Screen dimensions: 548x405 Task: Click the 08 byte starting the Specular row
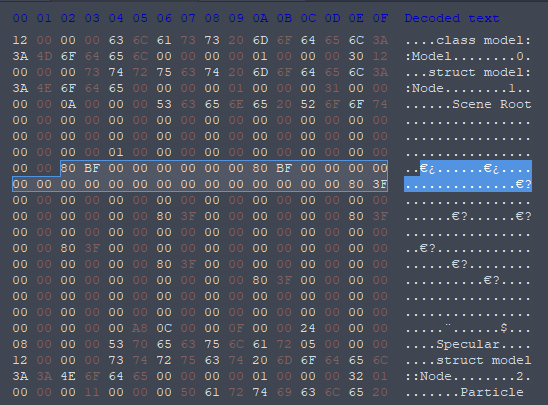(20, 344)
